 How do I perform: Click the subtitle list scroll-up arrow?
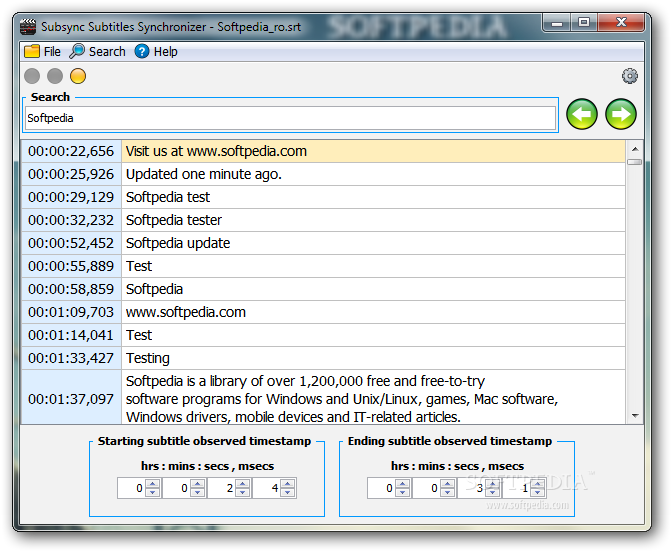click(x=635, y=149)
